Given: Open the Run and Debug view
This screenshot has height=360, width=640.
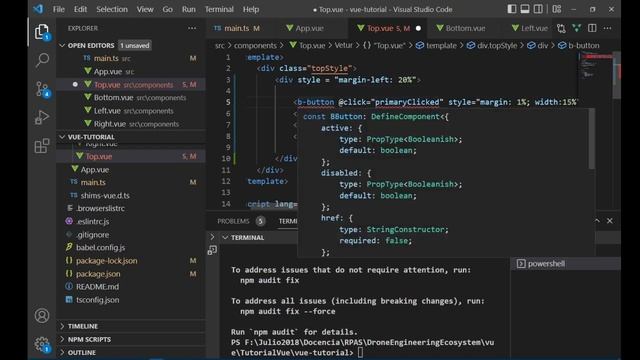Looking at the screenshot, I should pos(42,118).
